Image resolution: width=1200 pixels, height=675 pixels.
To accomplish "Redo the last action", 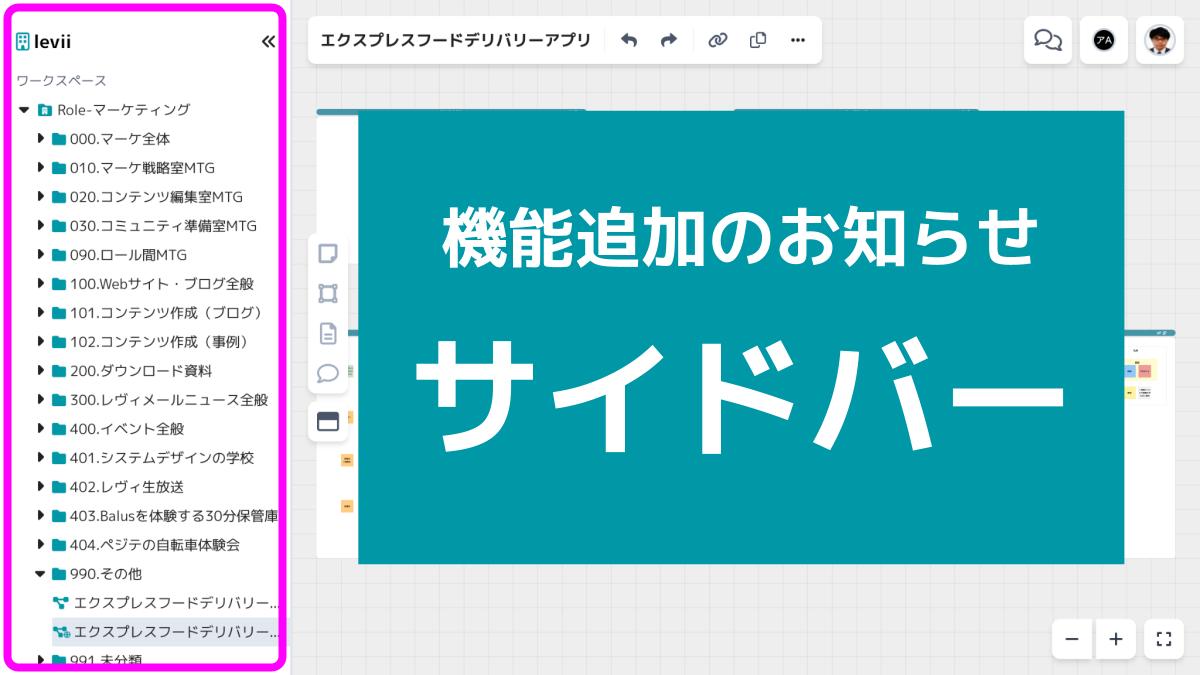I will point(669,40).
